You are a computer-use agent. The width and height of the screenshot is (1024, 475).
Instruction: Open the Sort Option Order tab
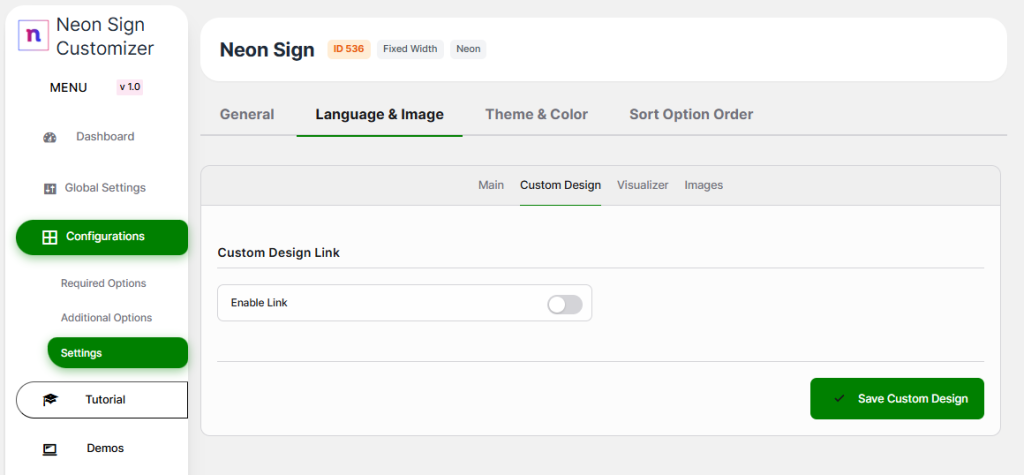pyautogui.click(x=691, y=114)
